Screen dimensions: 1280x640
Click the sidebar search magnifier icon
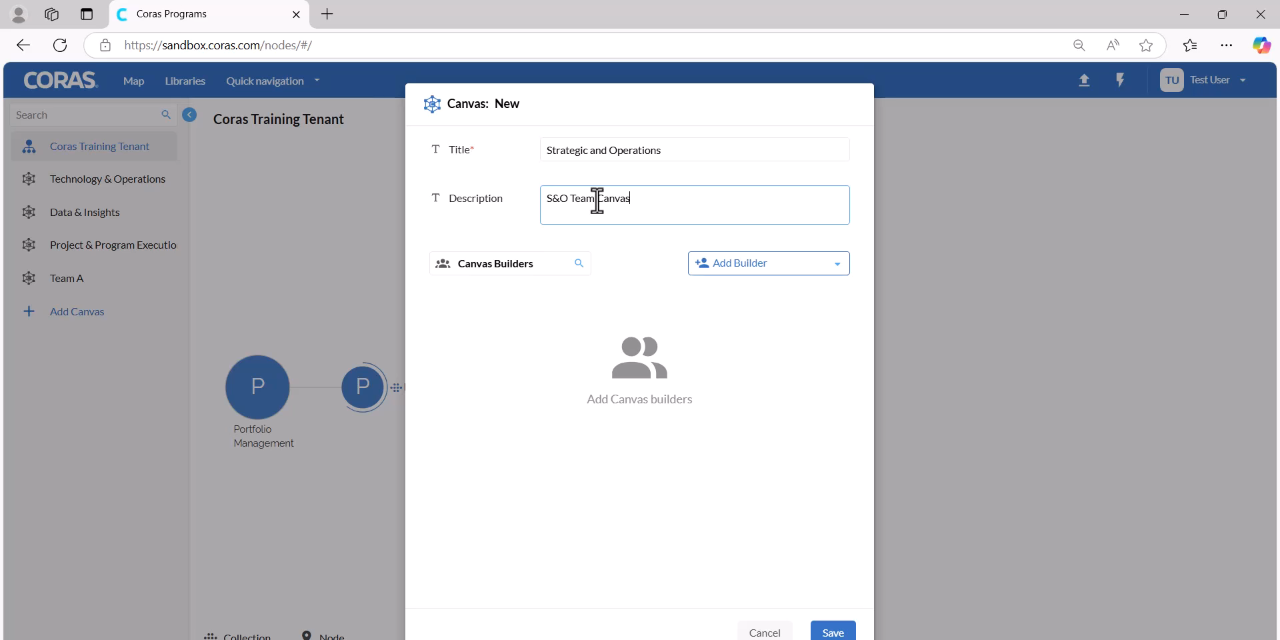(166, 115)
